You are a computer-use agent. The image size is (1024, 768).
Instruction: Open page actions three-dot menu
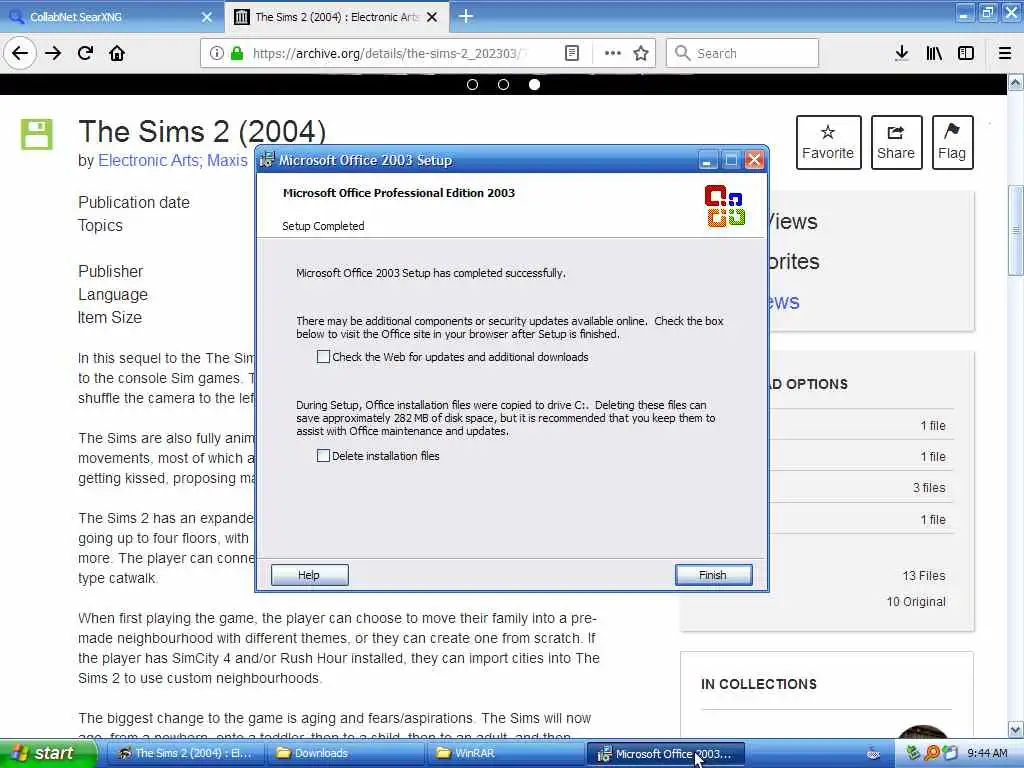click(x=613, y=53)
